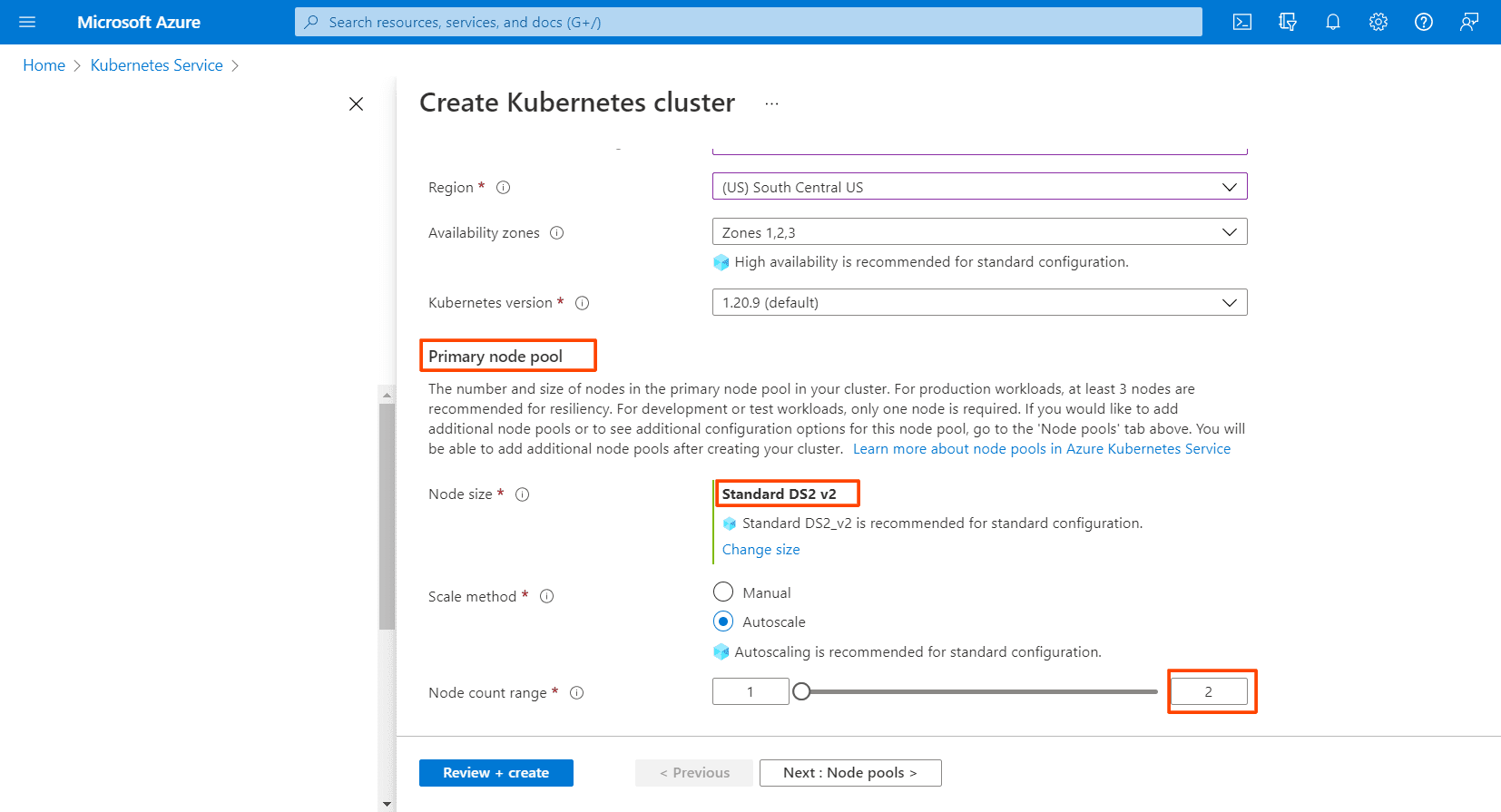Select the Manual scale method
The height and width of the screenshot is (812, 1501).
click(723, 592)
